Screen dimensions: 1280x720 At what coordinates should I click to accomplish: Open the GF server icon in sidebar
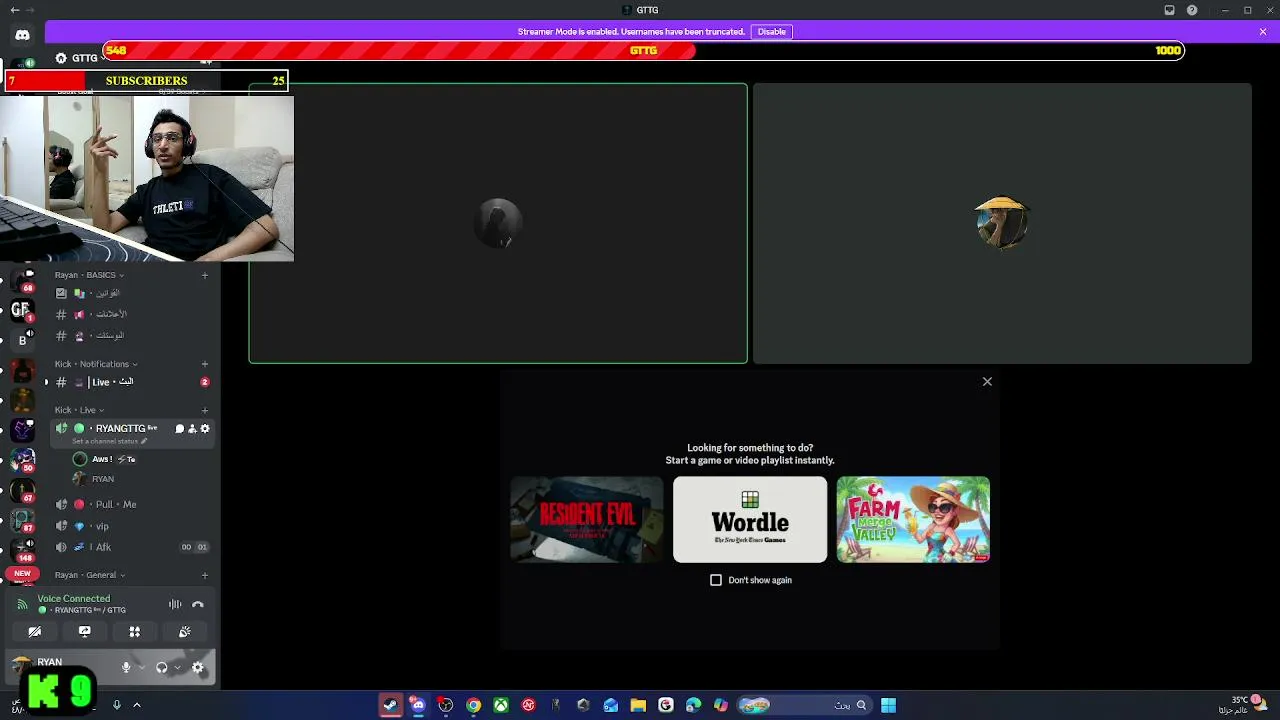[22, 310]
